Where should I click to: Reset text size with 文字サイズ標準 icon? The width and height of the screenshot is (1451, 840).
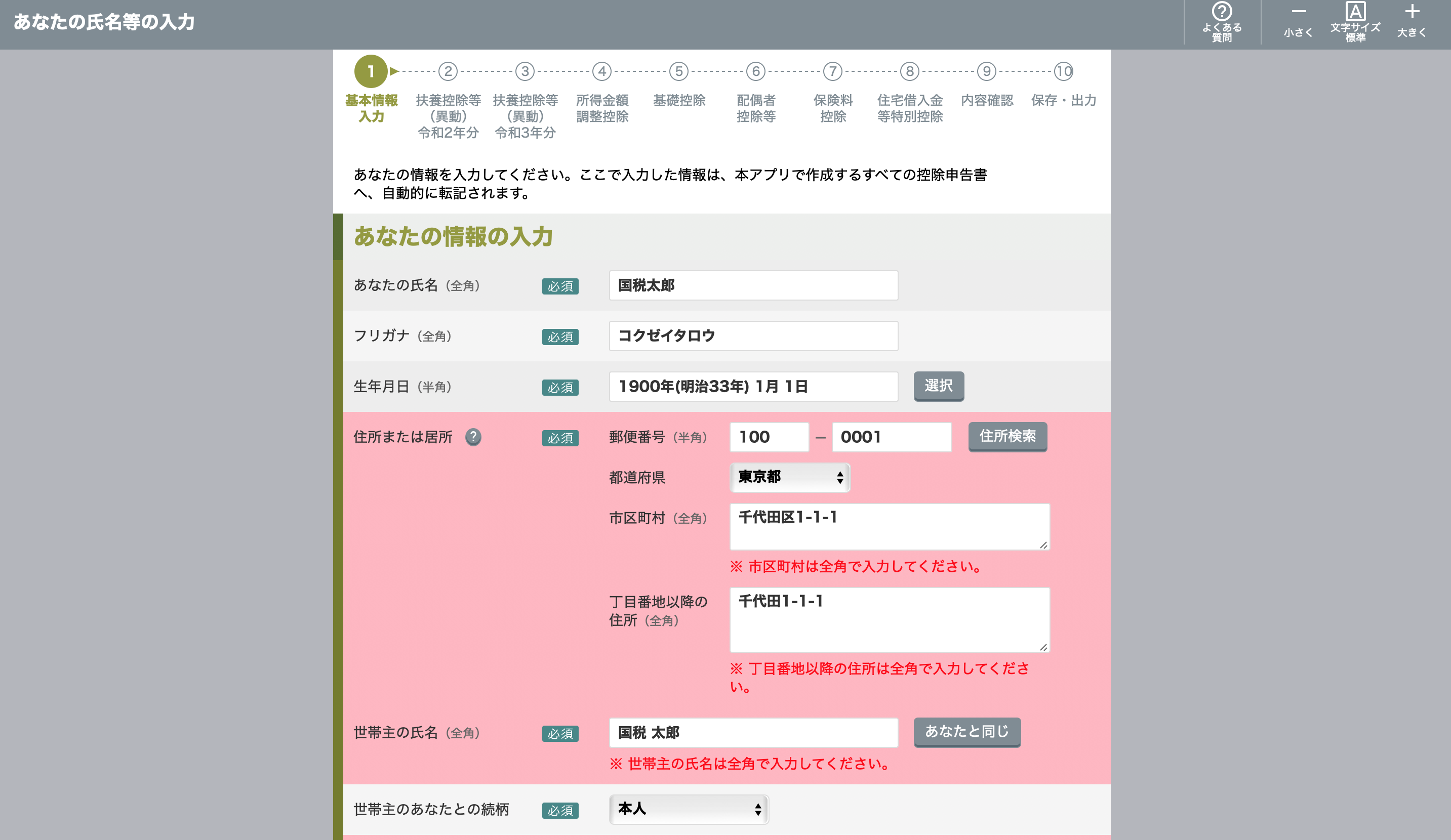[x=1355, y=13]
